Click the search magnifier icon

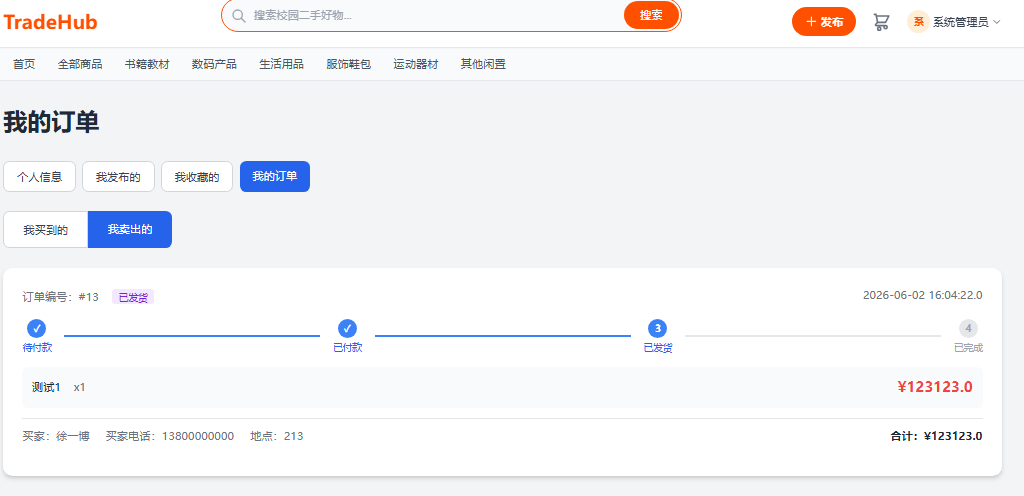239,16
